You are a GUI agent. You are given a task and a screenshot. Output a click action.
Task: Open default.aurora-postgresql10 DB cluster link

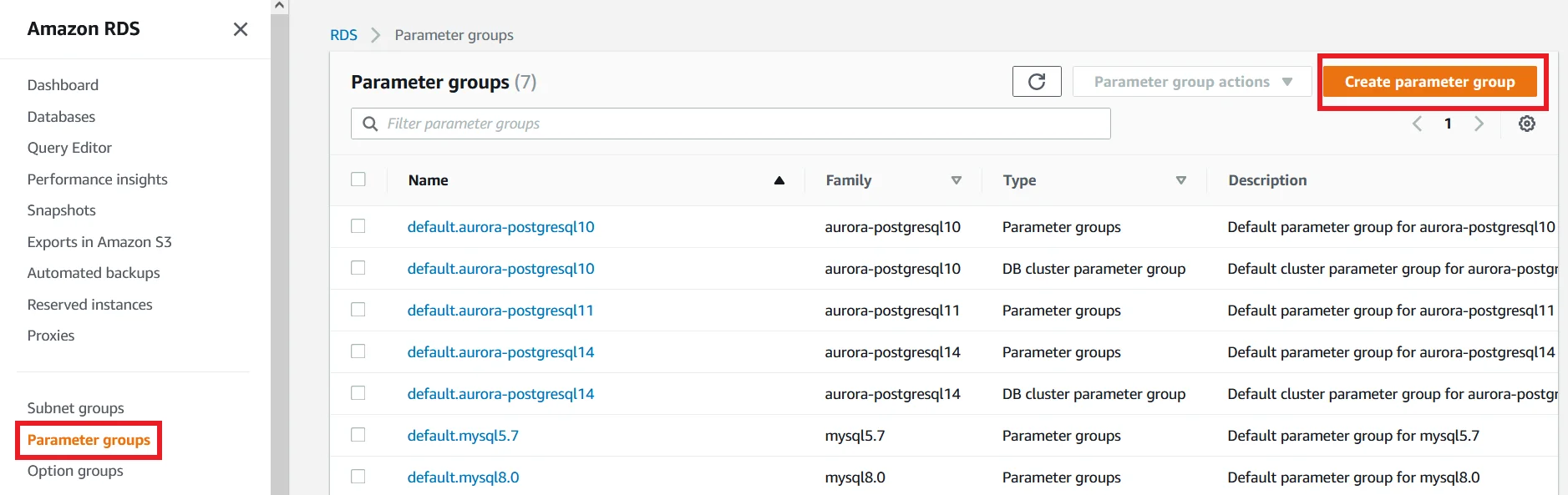500,269
